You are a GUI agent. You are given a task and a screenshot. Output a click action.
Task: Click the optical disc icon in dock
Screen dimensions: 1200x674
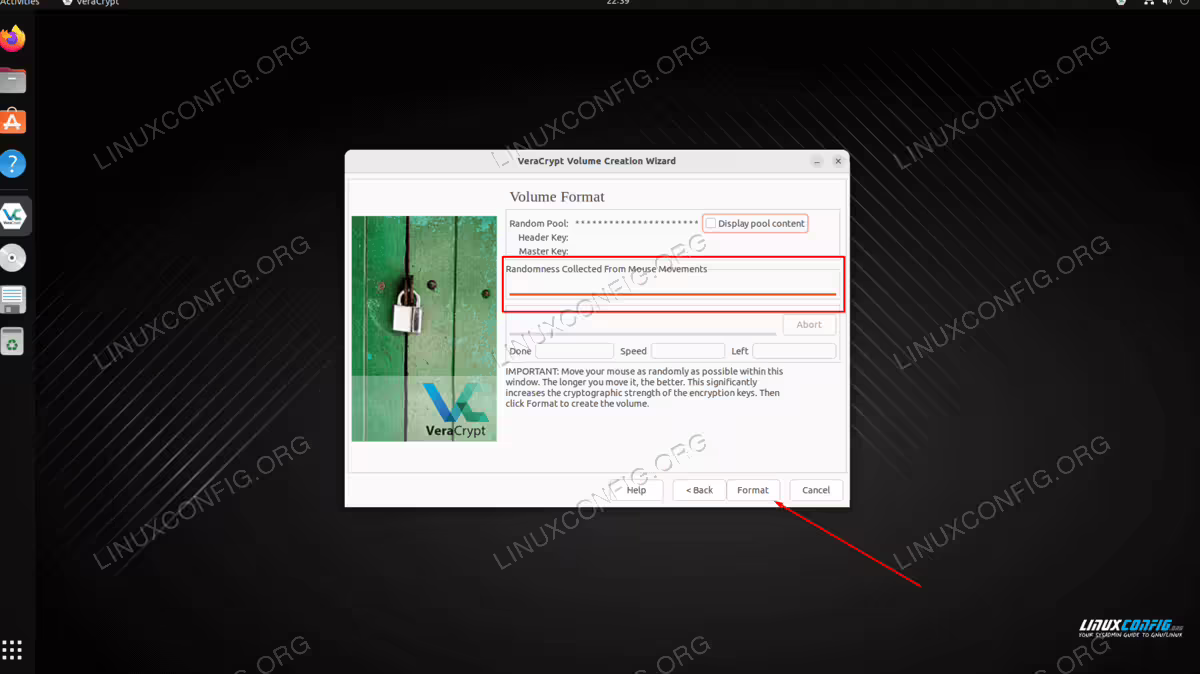click(x=13, y=258)
